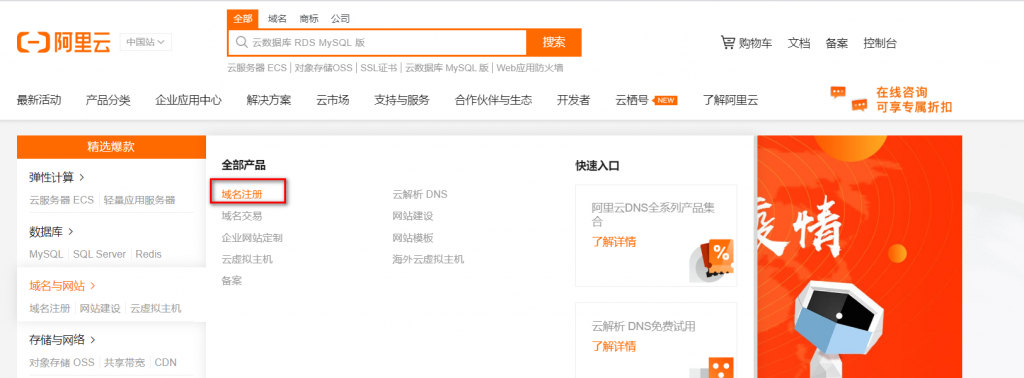Open the 备案 link in header
Screen dimensions: 1024x378
click(837, 43)
